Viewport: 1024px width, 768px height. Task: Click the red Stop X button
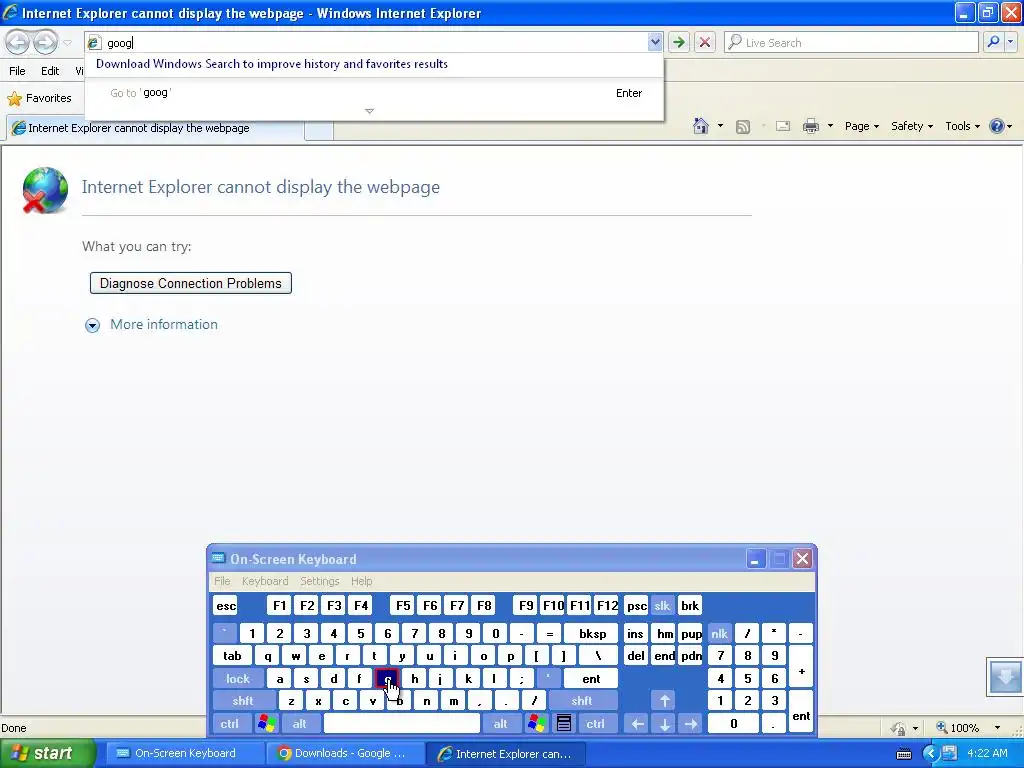pos(705,42)
